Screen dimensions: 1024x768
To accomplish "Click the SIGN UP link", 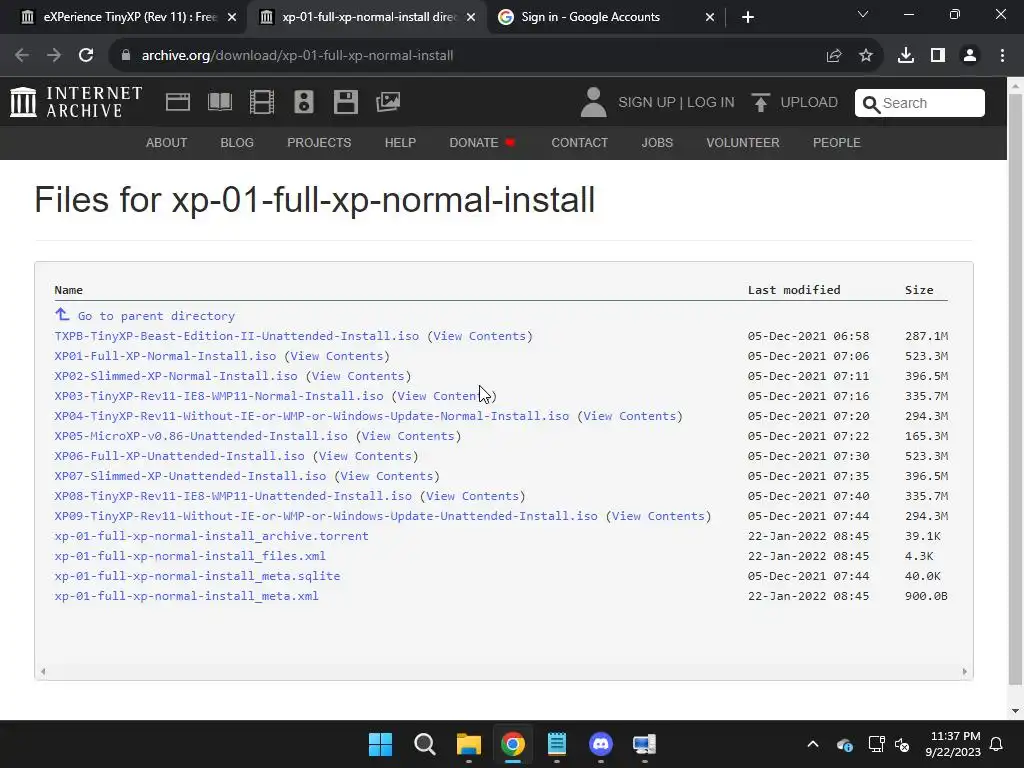I will pyautogui.click(x=647, y=103).
